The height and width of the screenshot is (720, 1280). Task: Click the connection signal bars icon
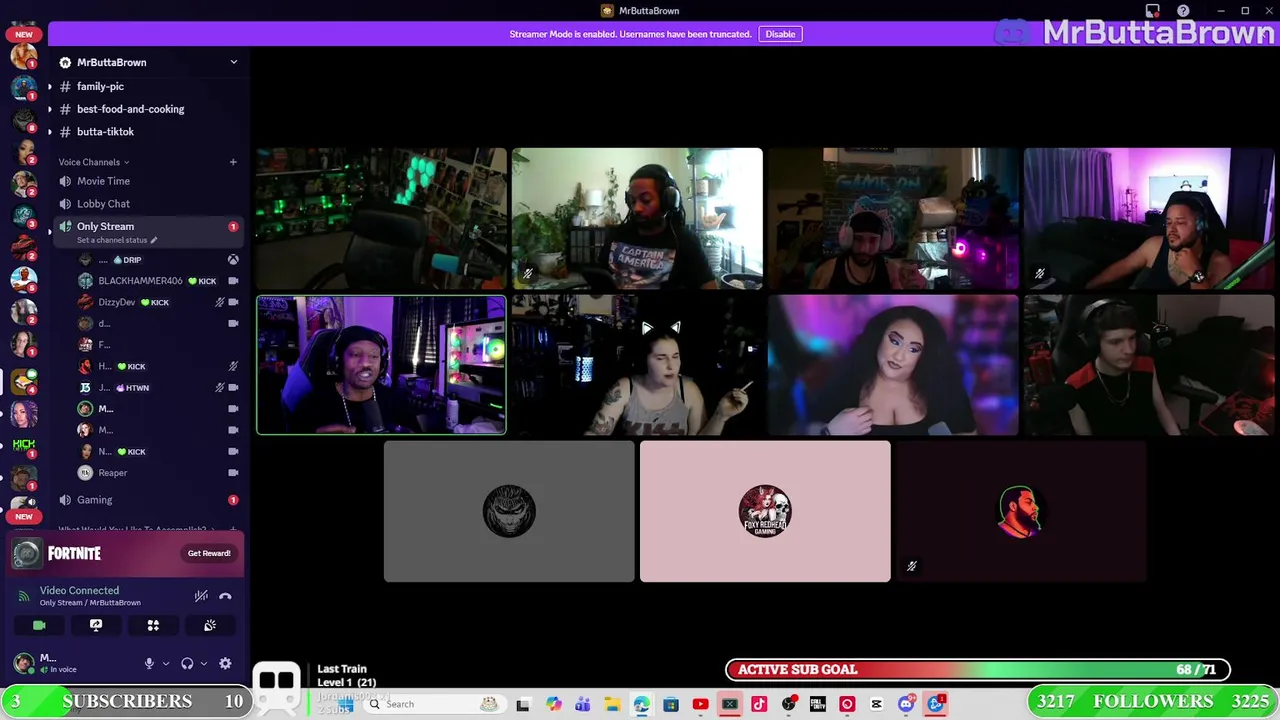[x=24, y=596]
